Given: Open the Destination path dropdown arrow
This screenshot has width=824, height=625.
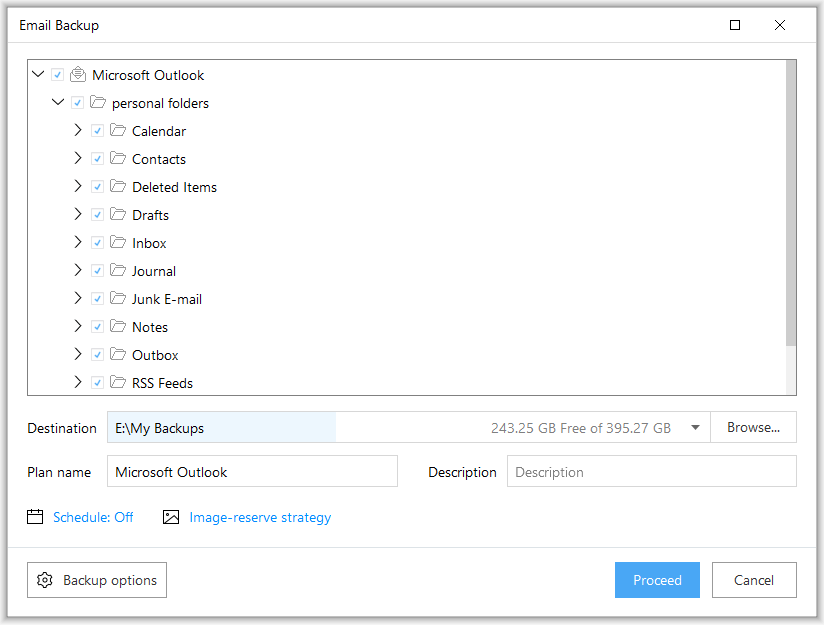Looking at the screenshot, I should tap(695, 427).
